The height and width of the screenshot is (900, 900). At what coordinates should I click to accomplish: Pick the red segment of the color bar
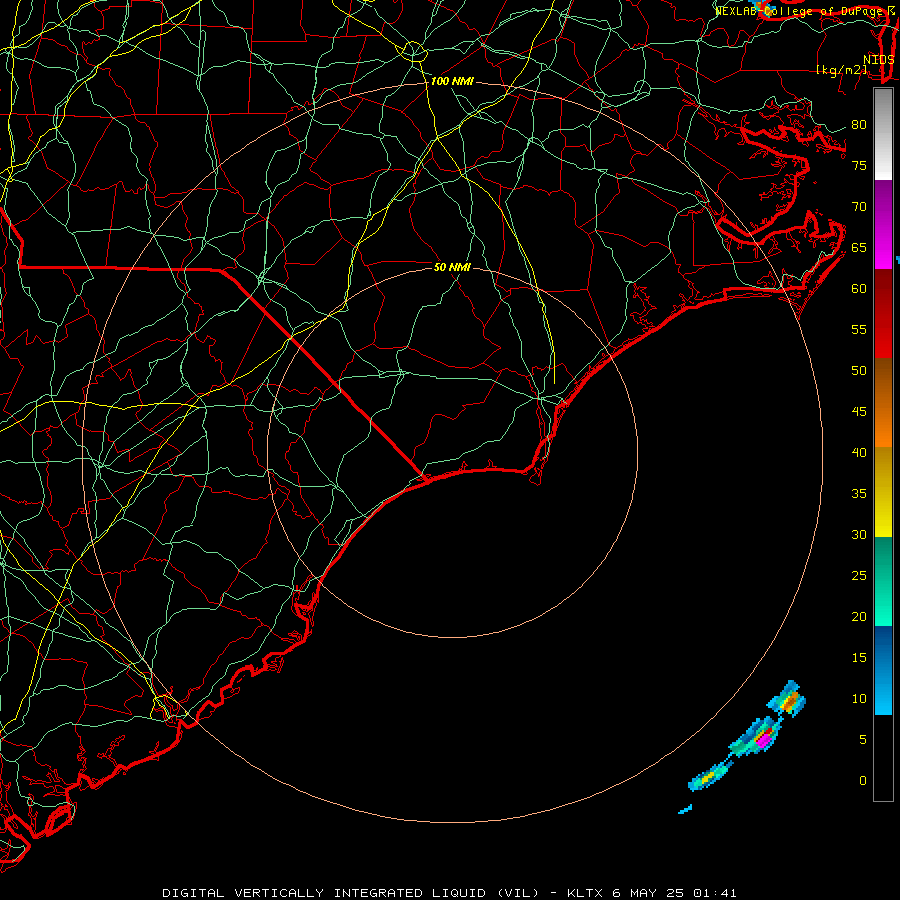[883, 313]
